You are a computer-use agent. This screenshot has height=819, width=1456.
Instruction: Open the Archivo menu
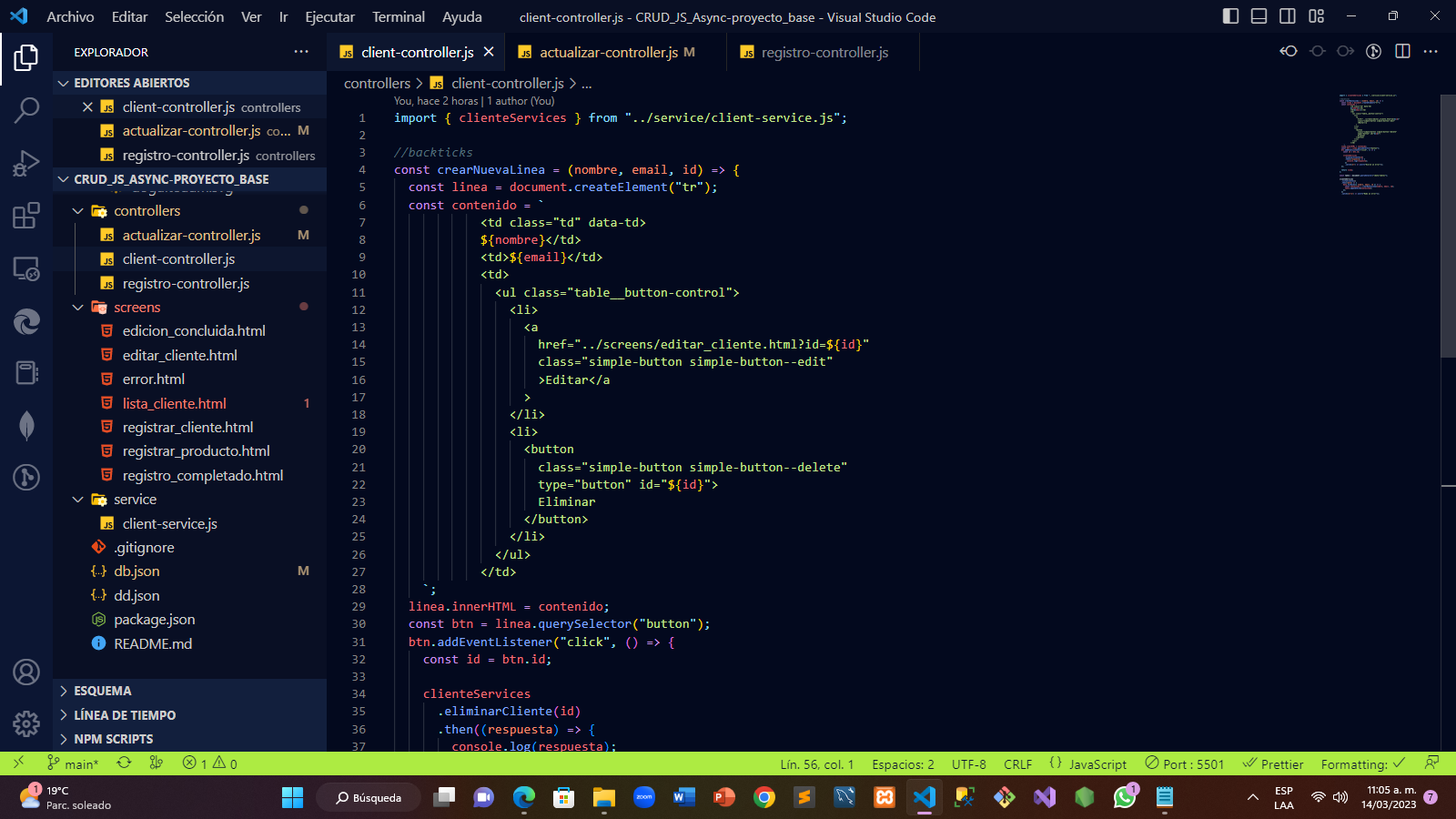pos(70,16)
